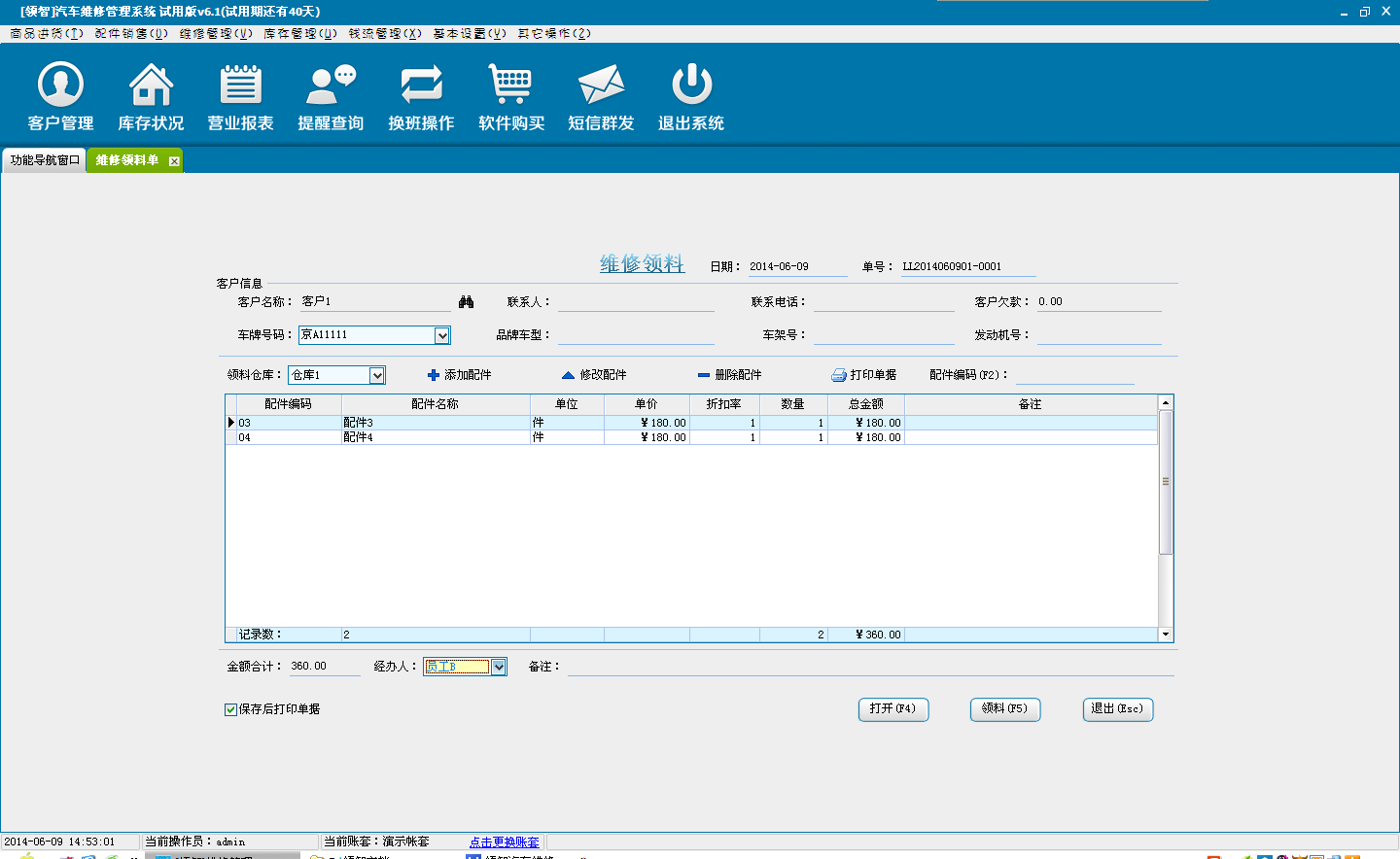Open 营业报表 business report icon
1400x859 pixels.
(240, 86)
